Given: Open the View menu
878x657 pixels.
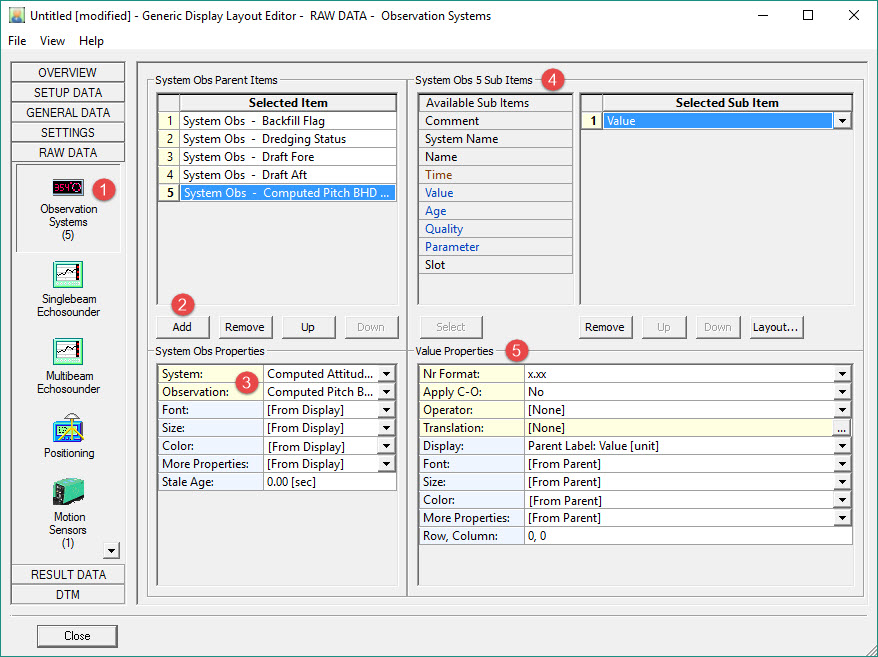Looking at the screenshot, I should 52,41.
